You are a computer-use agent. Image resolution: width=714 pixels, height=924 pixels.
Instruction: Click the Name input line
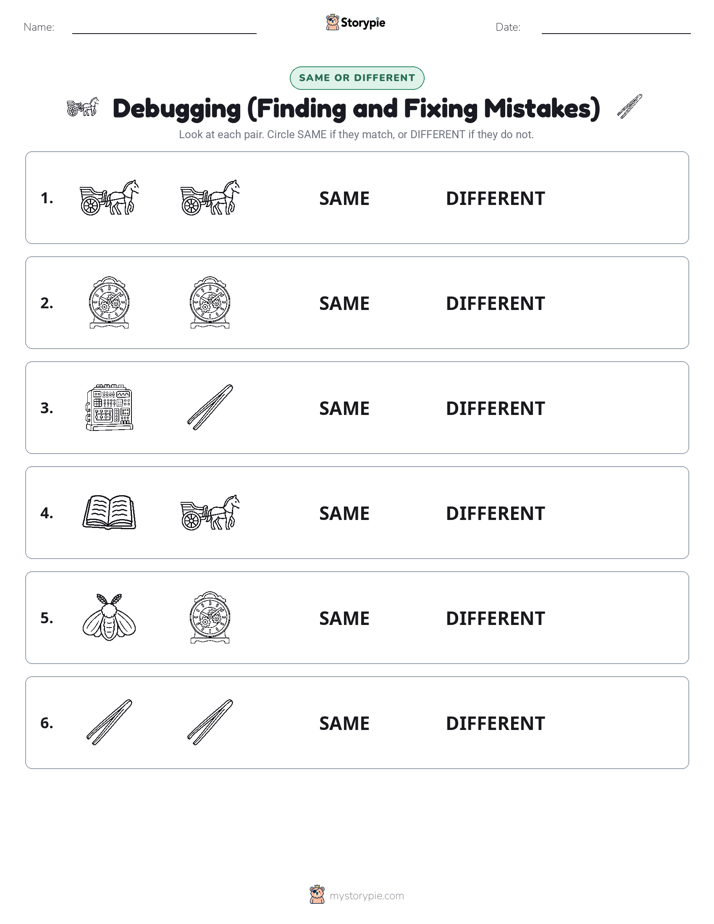click(164, 28)
